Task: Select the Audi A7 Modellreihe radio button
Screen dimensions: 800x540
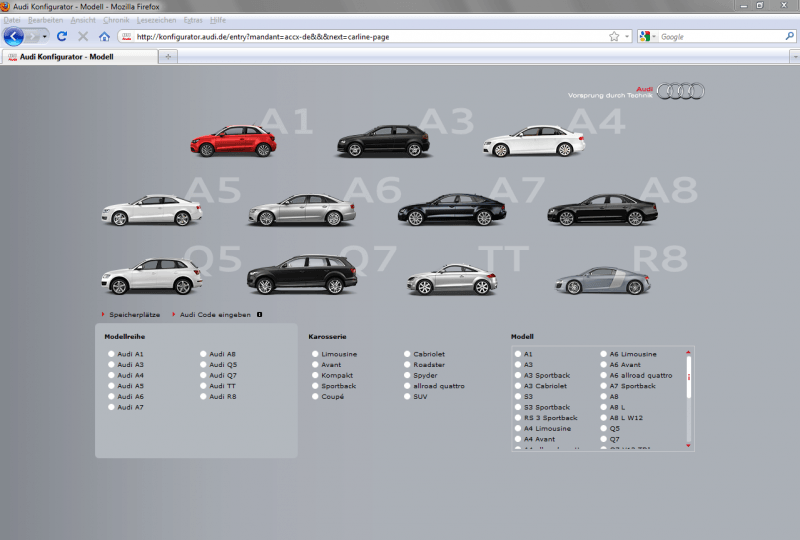Action: [x=111, y=407]
